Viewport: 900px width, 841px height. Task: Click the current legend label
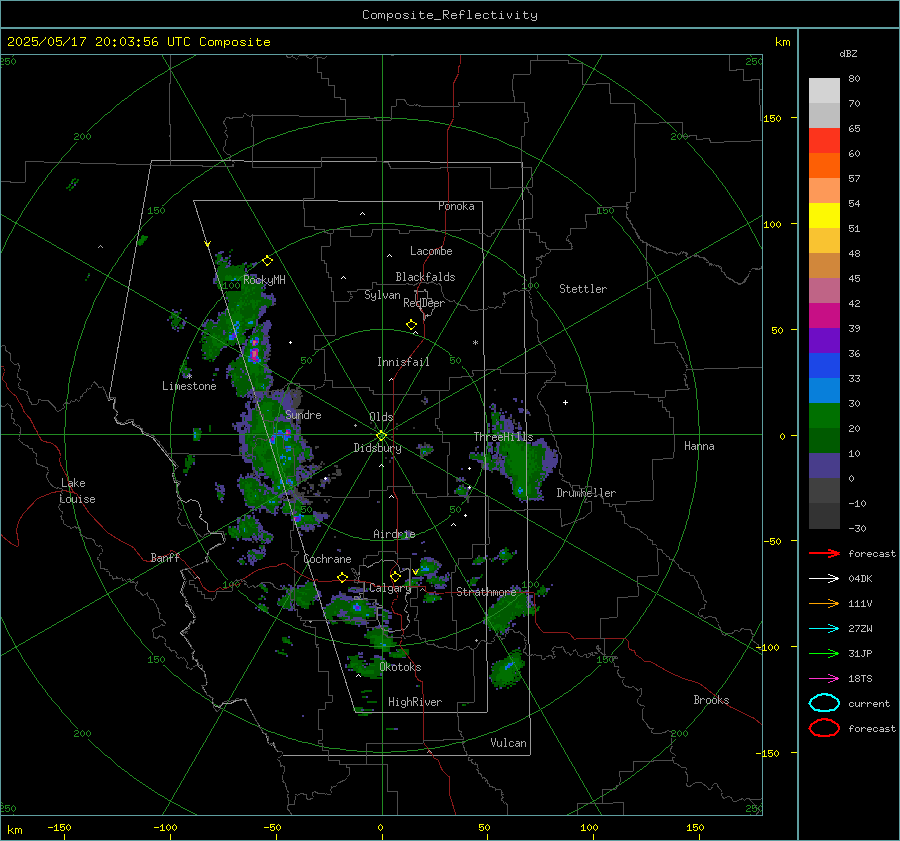click(x=869, y=703)
